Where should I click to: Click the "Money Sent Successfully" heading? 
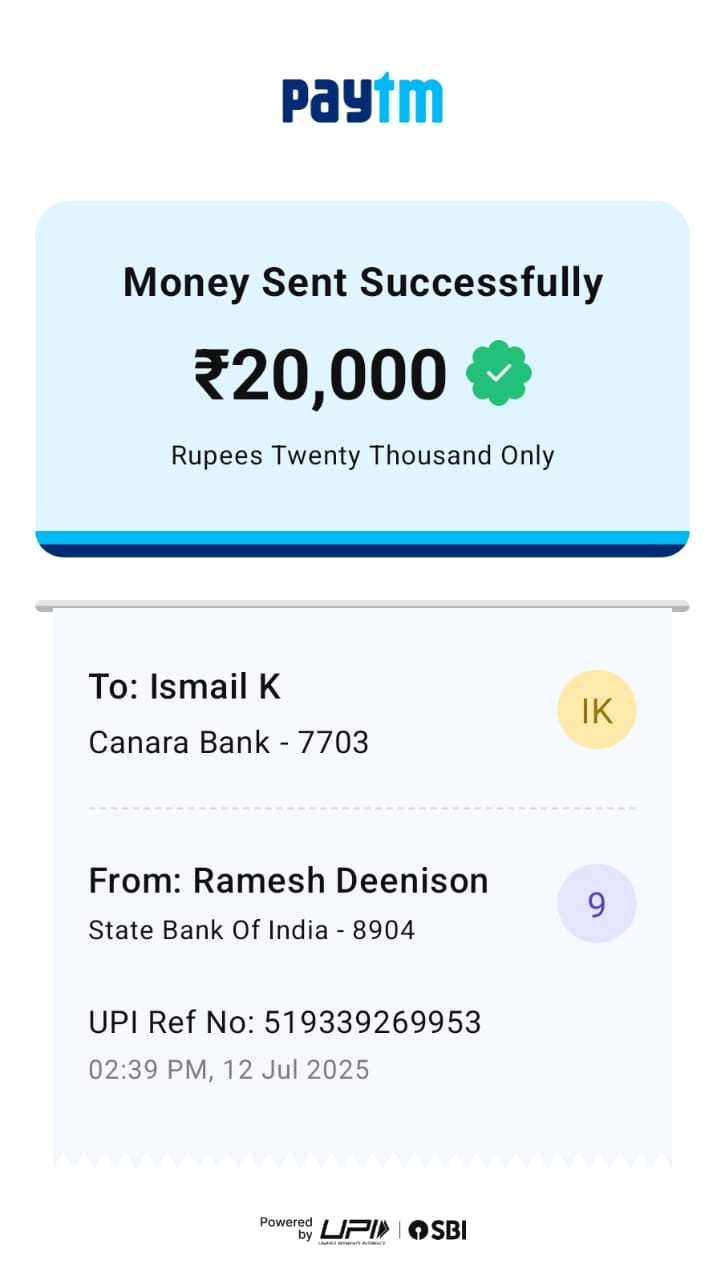[362, 283]
